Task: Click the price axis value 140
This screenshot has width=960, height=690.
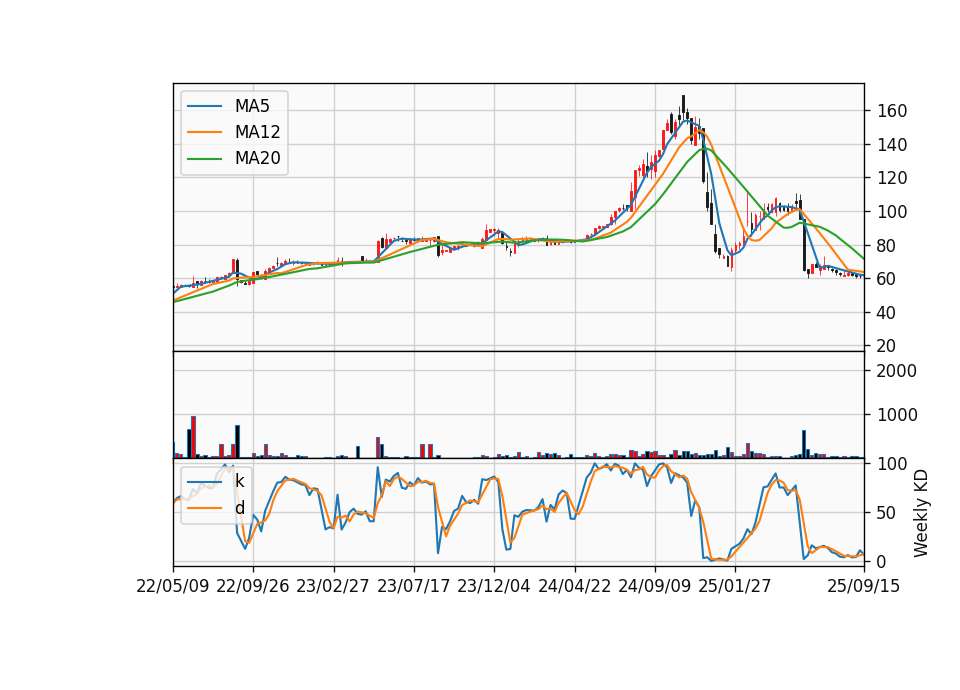Action: pyautogui.click(x=892, y=145)
